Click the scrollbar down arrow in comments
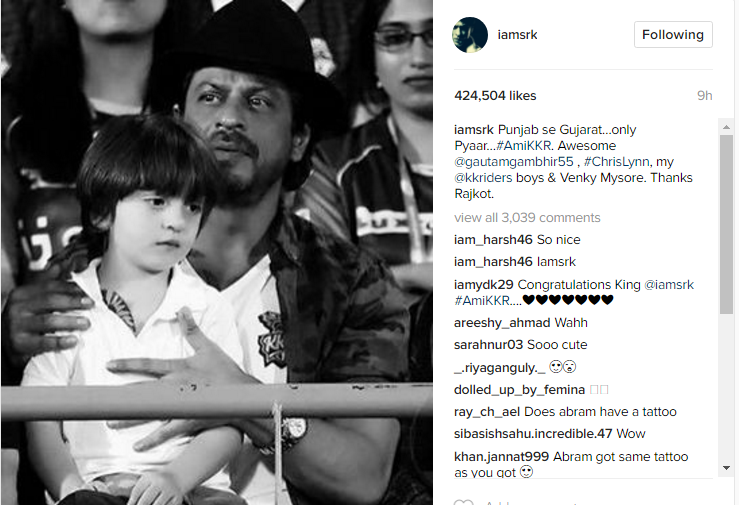 726,468
